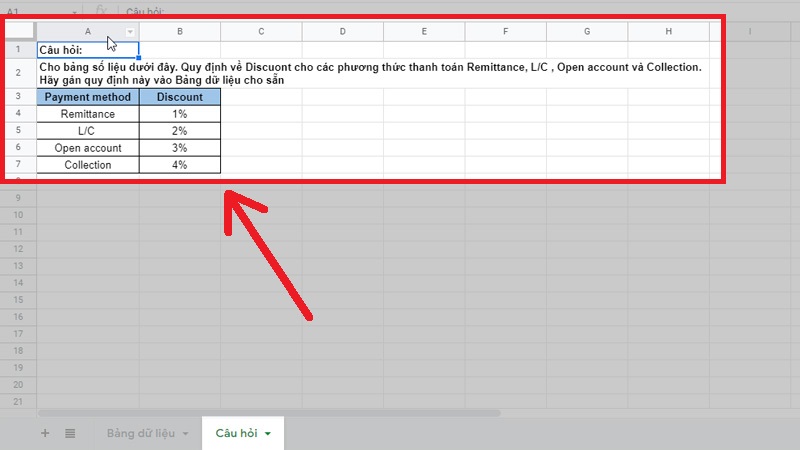
Task: Select row 3 header
Action: (19, 97)
